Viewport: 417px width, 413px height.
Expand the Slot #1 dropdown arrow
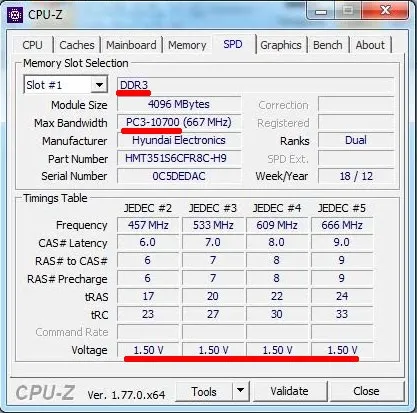(99, 85)
